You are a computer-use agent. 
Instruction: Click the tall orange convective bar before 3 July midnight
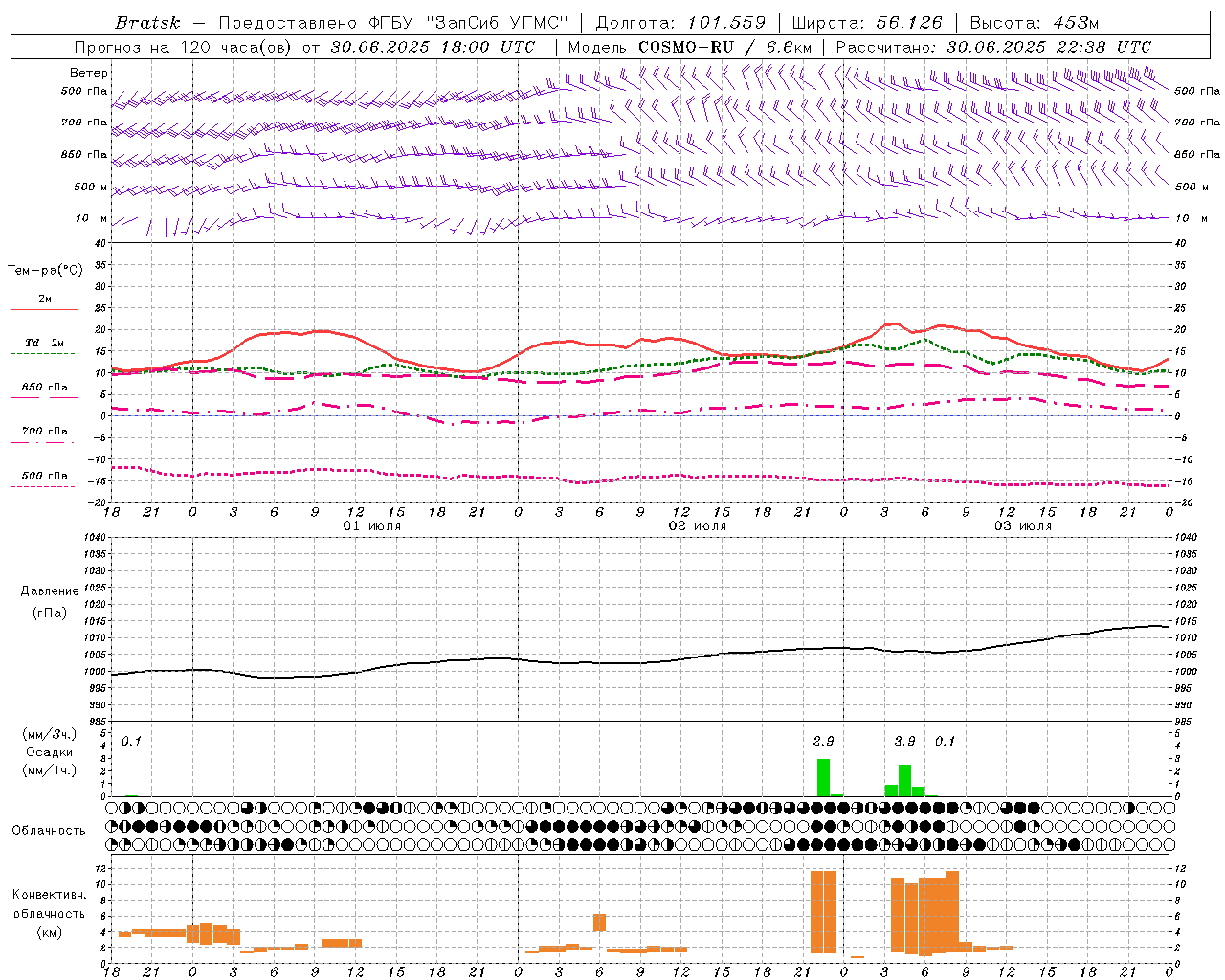[823, 912]
